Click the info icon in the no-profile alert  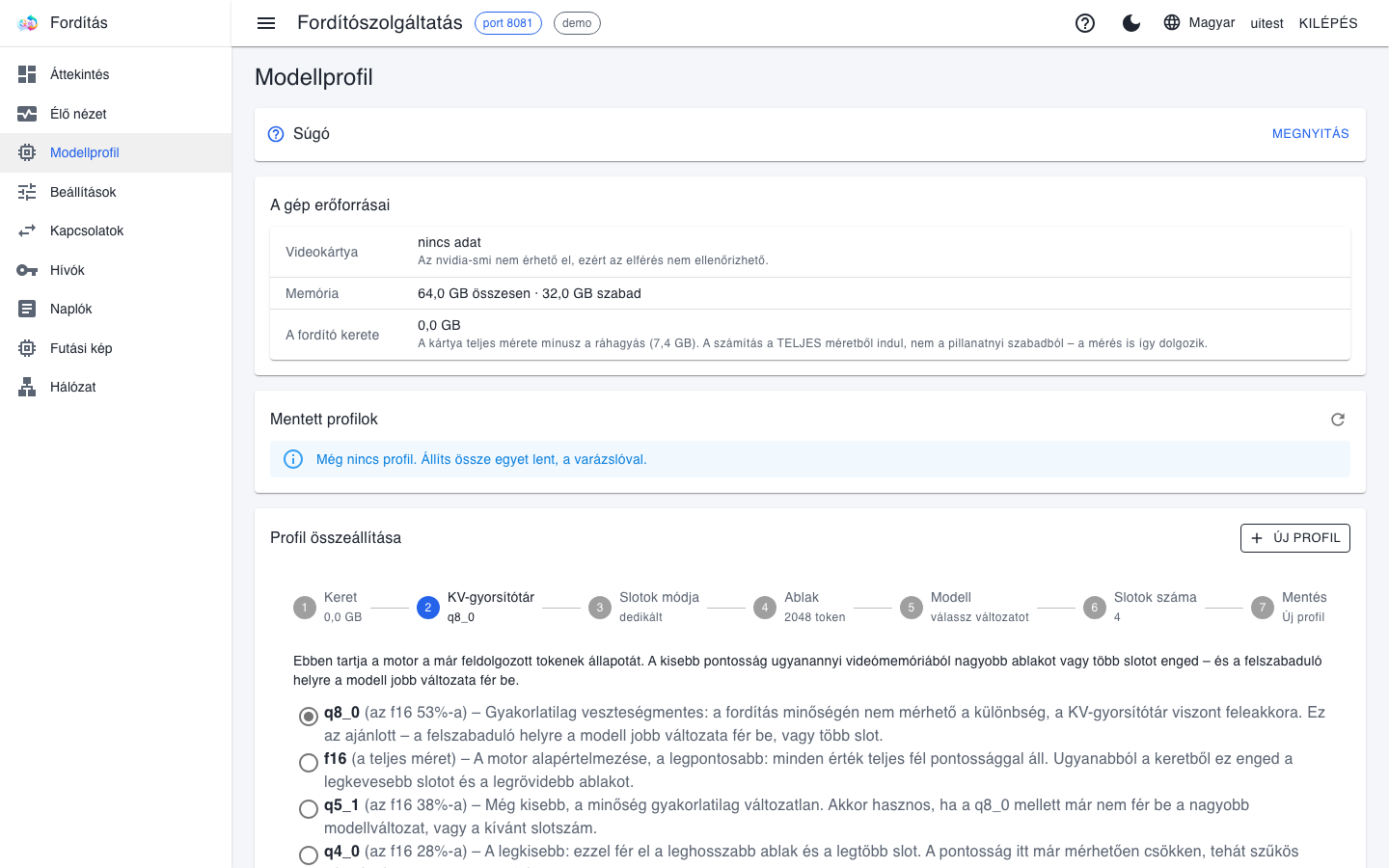(293, 459)
